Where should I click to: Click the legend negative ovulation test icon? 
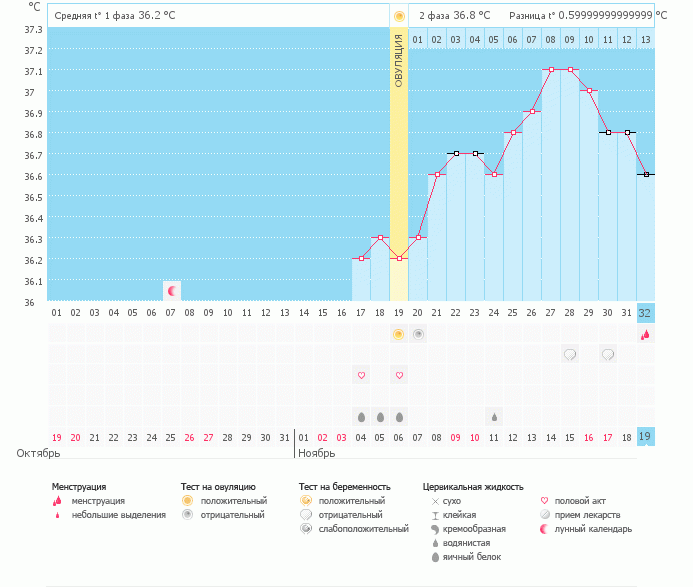click(x=187, y=515)
